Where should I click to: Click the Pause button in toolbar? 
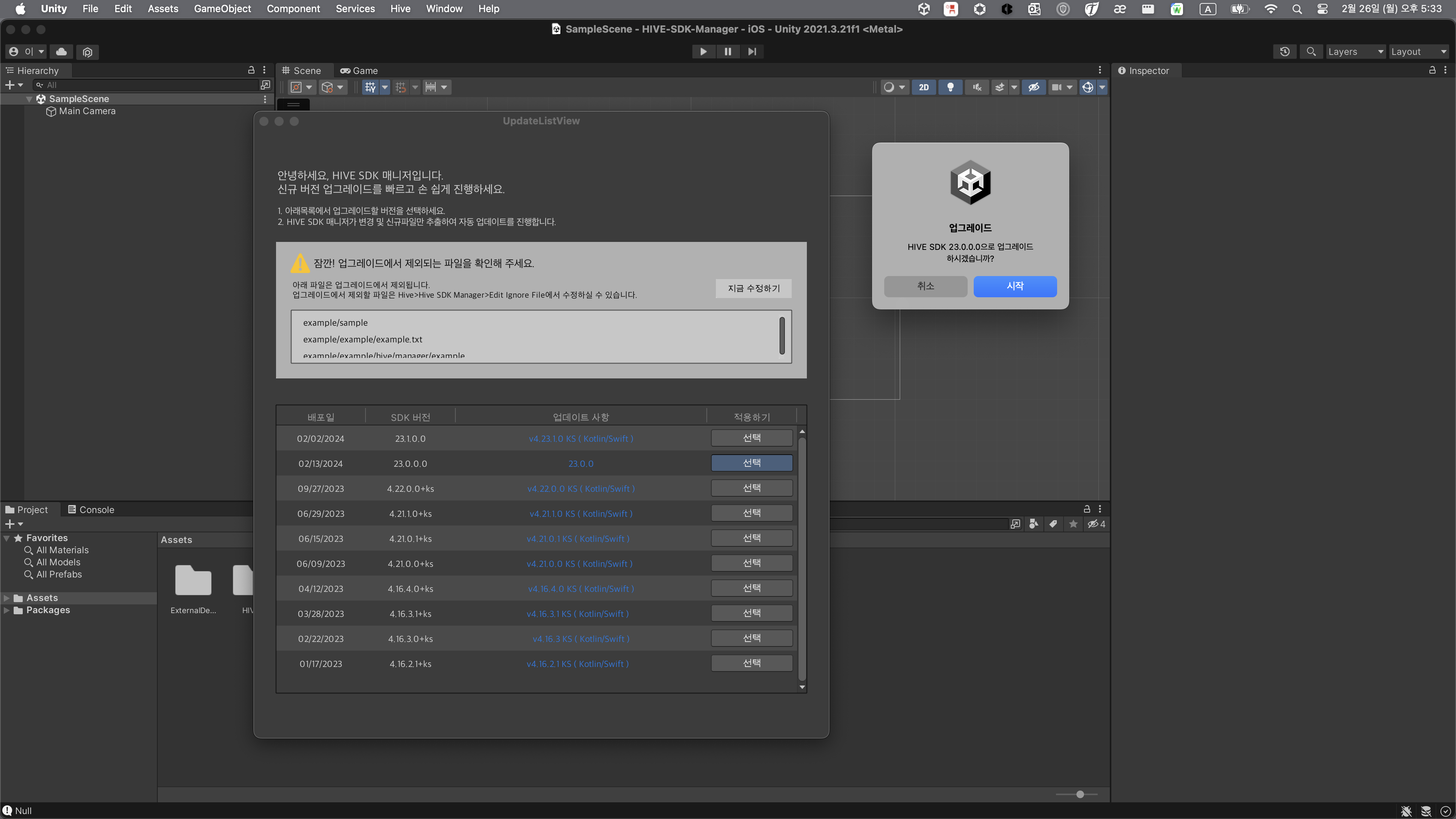pos(728,52)
